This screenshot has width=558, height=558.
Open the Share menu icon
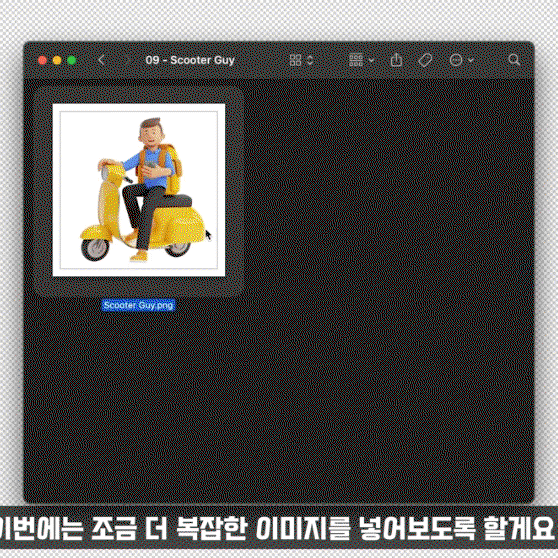point(396,60)
